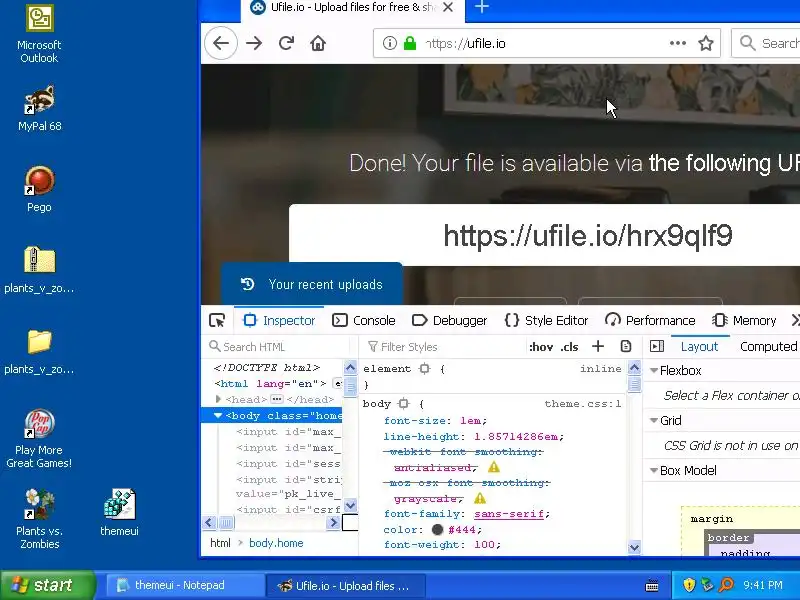The height and width of the screenshot is (600, 800).
Task: Expand the head ellipsis badge
Action: [277, 399]
